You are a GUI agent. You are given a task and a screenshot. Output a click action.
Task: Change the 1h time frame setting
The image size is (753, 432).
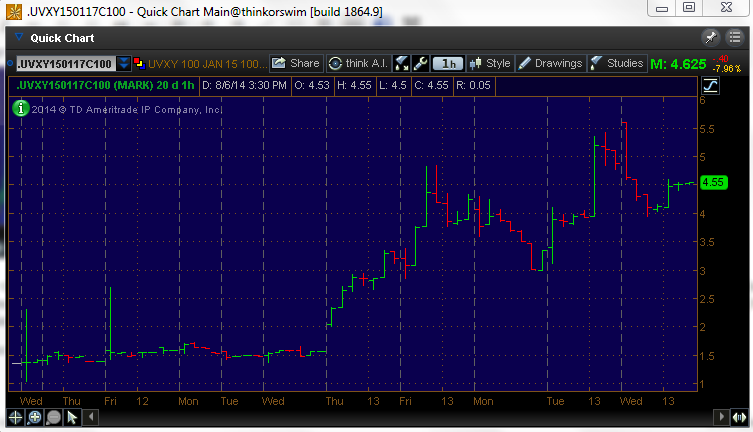[x=448, y=63]
